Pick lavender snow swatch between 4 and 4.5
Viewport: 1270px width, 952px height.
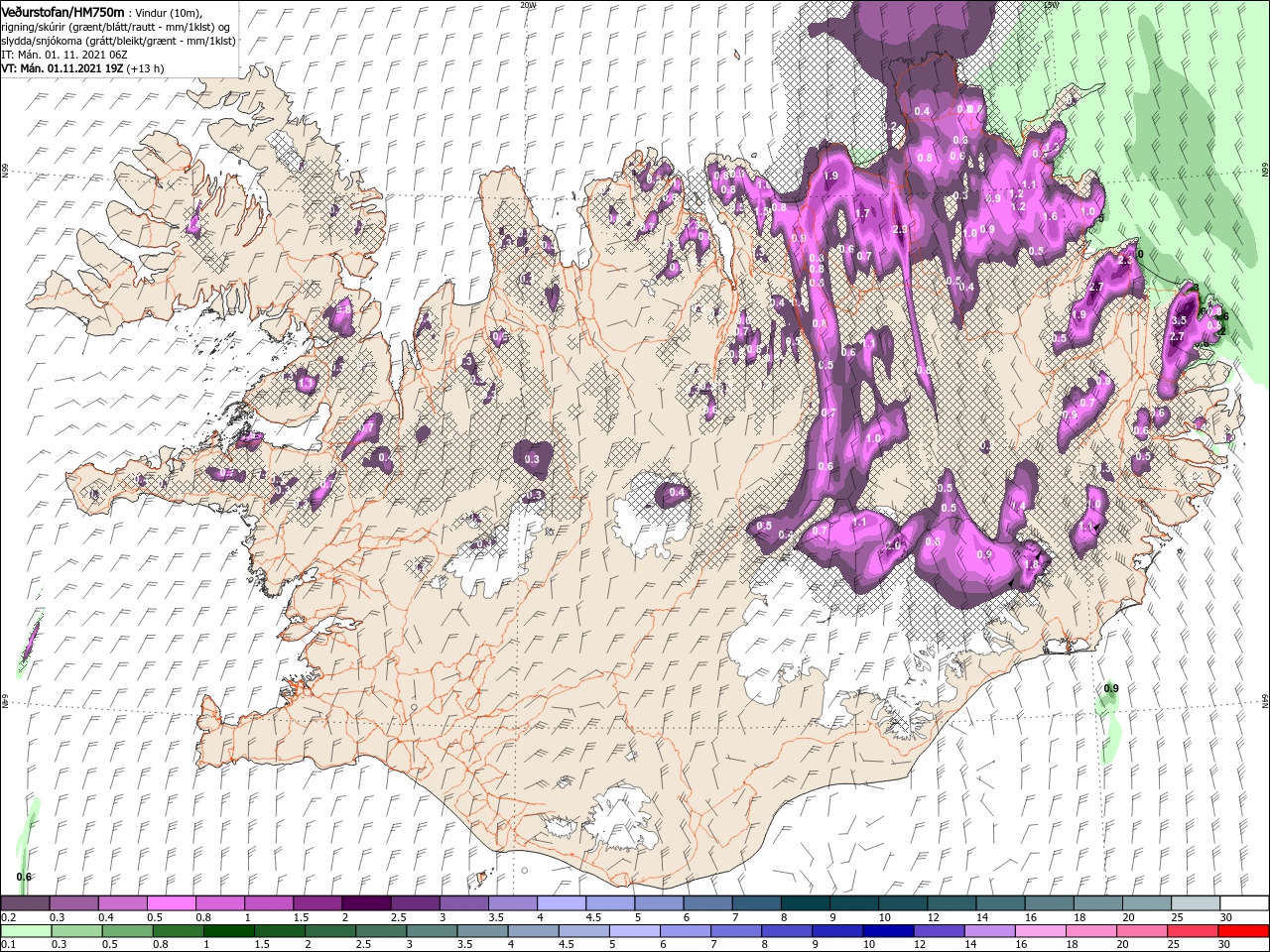[x=562, y=903]
